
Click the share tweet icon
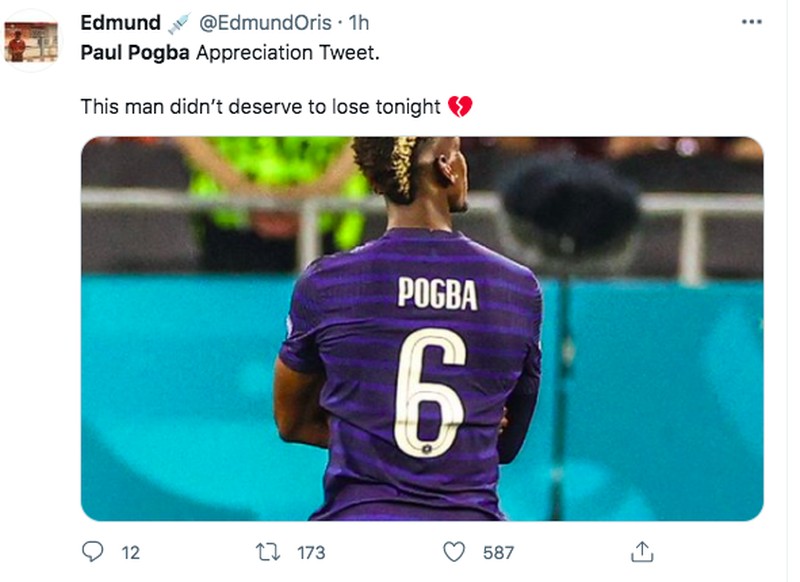(641, 551)
